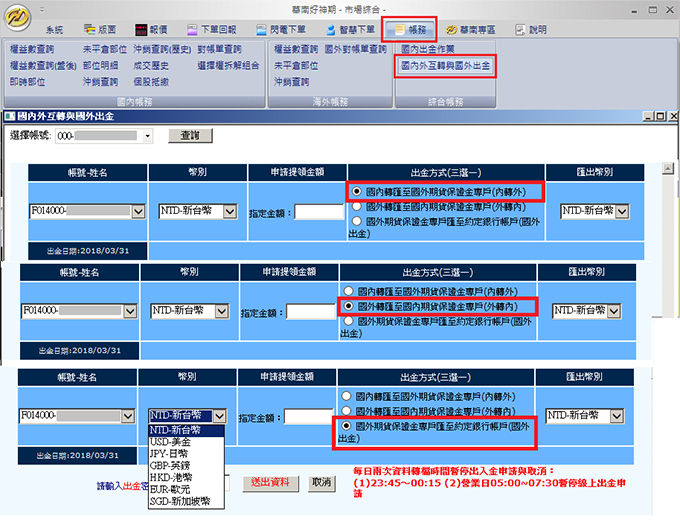Open the 華南專區 zone icon
Screen dimensions: 680x526
click(451, 29)
